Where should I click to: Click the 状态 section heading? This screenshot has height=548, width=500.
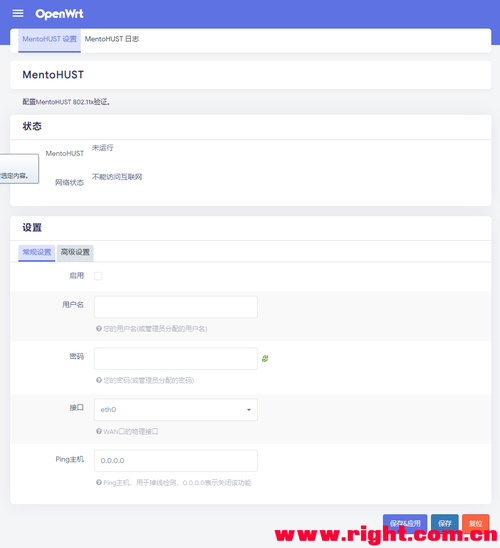(x=32, y=126)
